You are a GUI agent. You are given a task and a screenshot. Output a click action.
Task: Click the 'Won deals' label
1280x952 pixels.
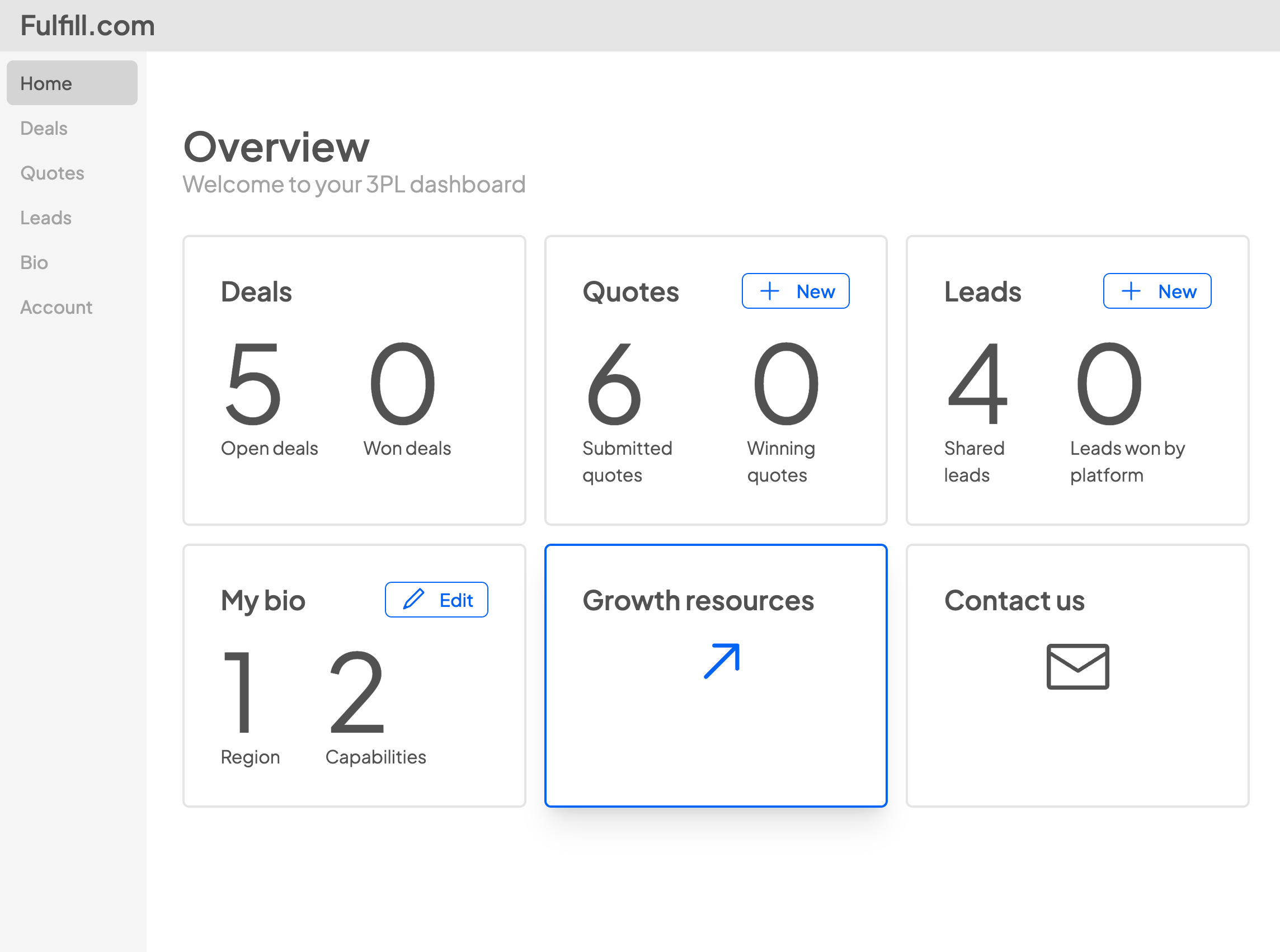point(407,449)
